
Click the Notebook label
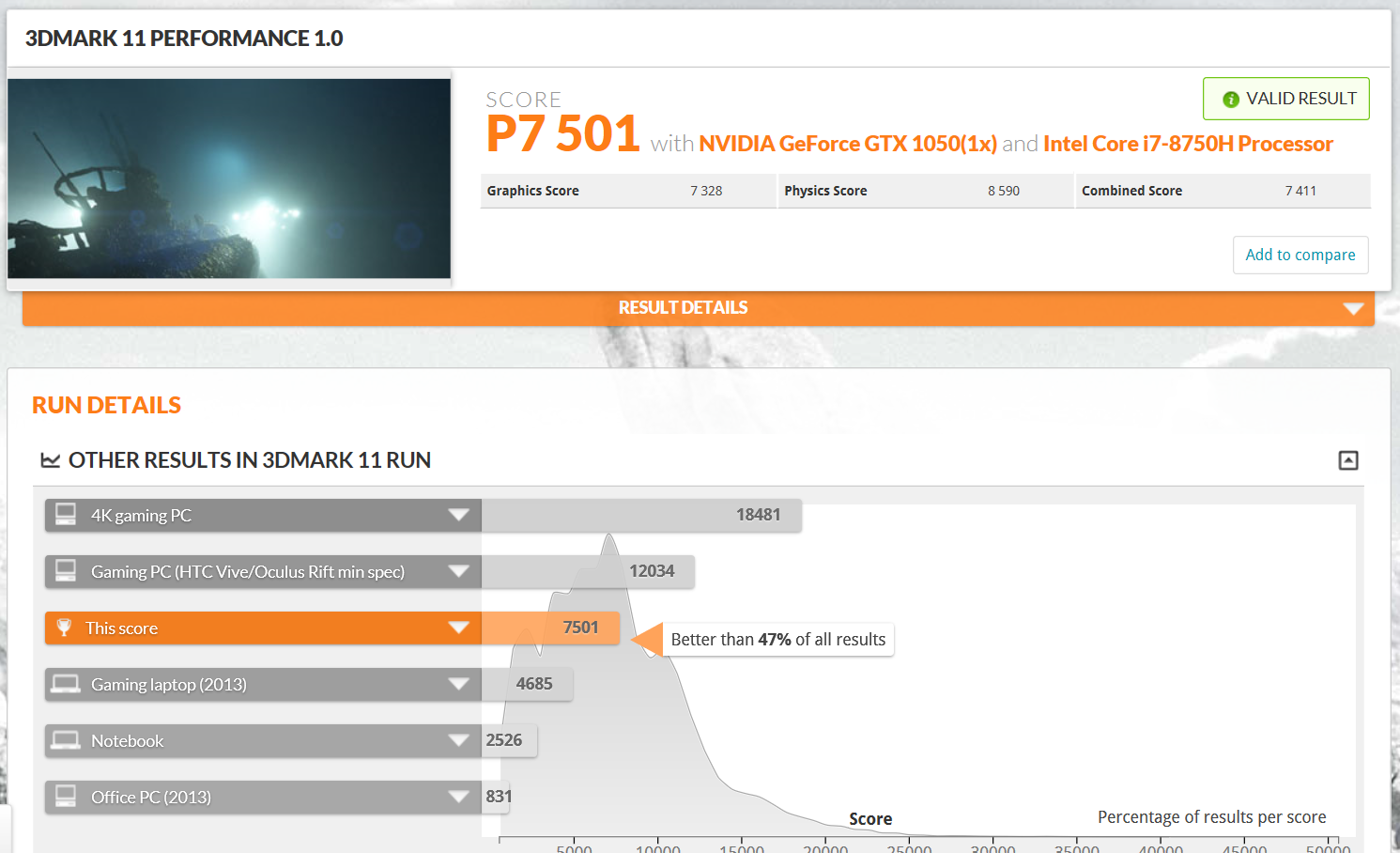pyautogui.click(x=127, y=740)
